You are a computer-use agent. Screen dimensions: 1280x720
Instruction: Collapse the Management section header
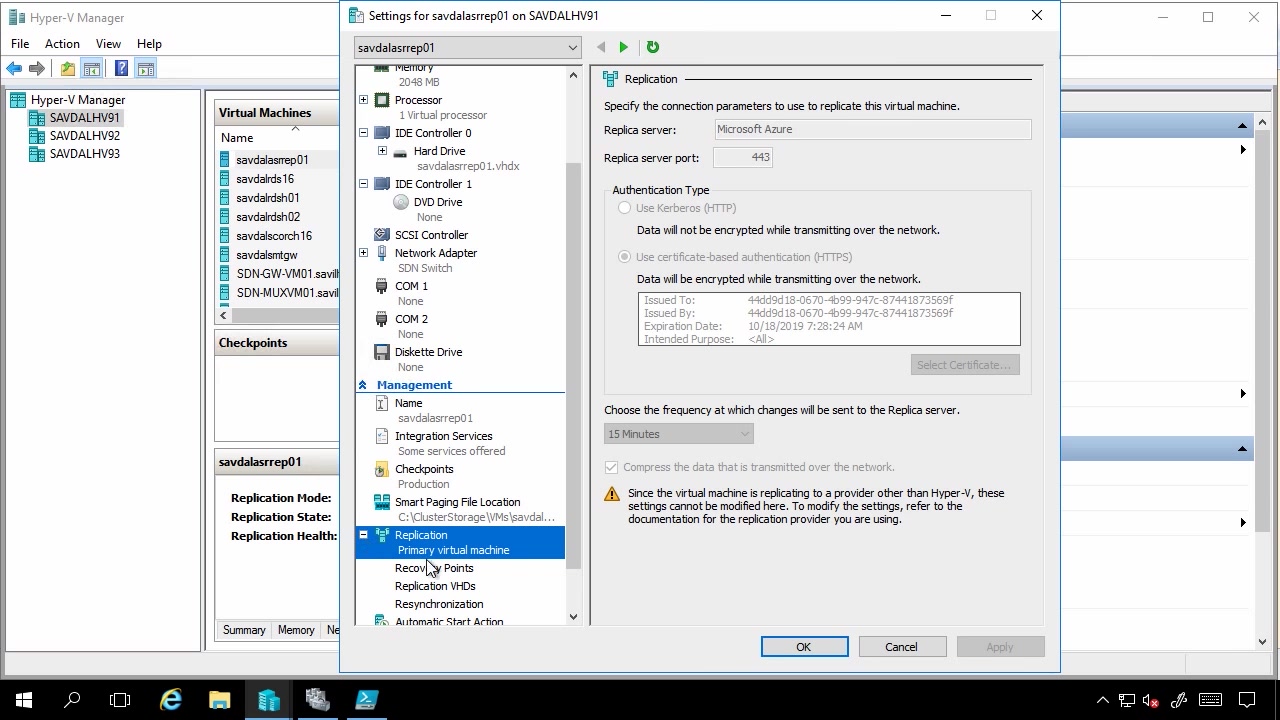[363, 385]
